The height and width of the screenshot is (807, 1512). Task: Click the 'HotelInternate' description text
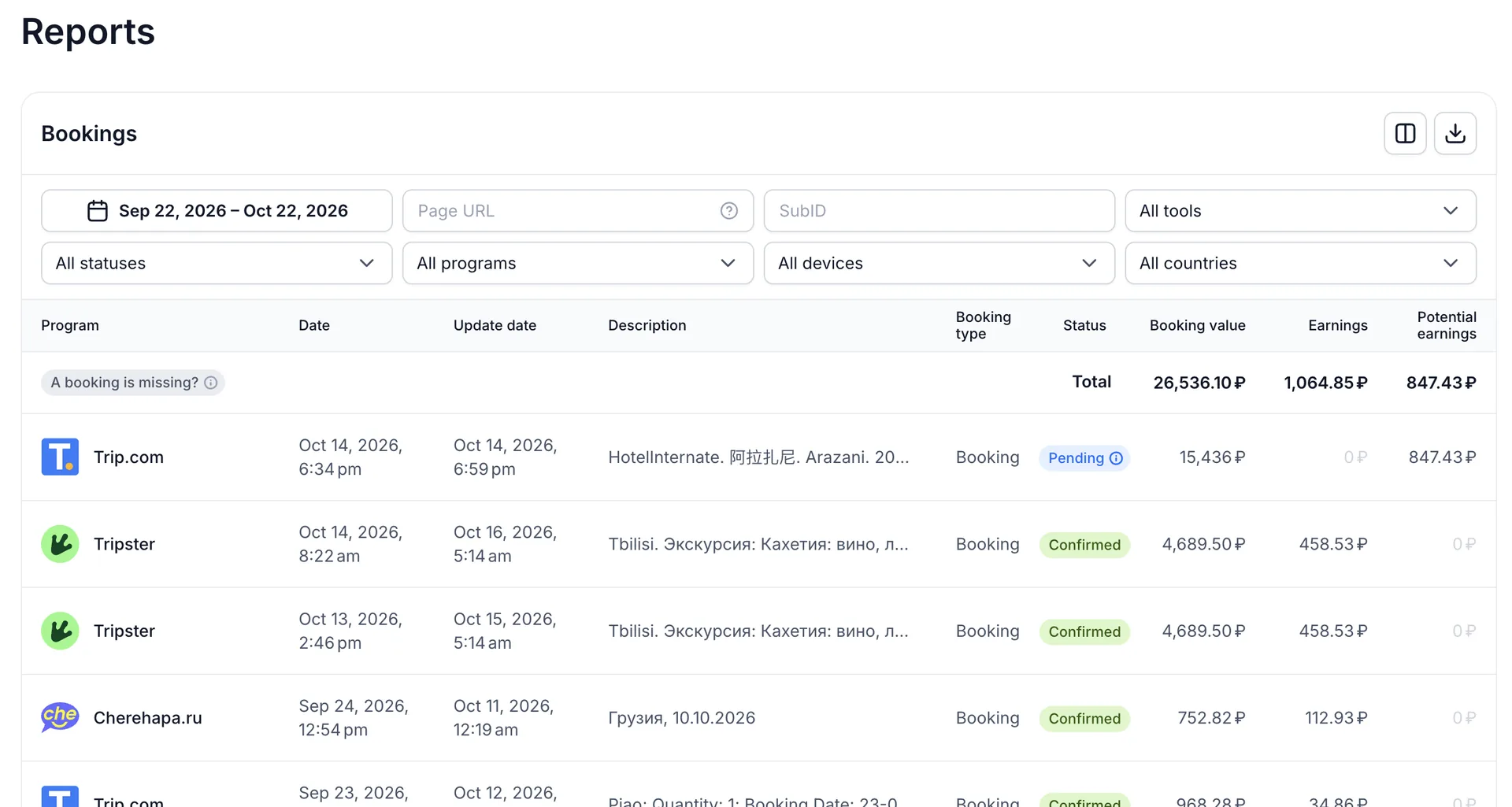click(x=758, y=457)
